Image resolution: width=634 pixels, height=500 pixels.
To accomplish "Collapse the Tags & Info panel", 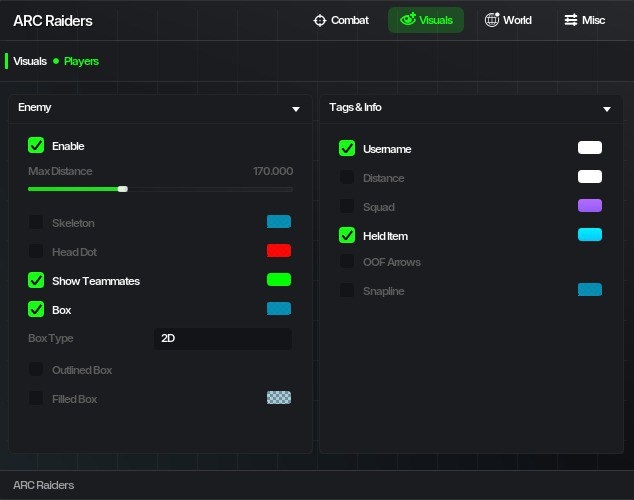I will (607, 108).
